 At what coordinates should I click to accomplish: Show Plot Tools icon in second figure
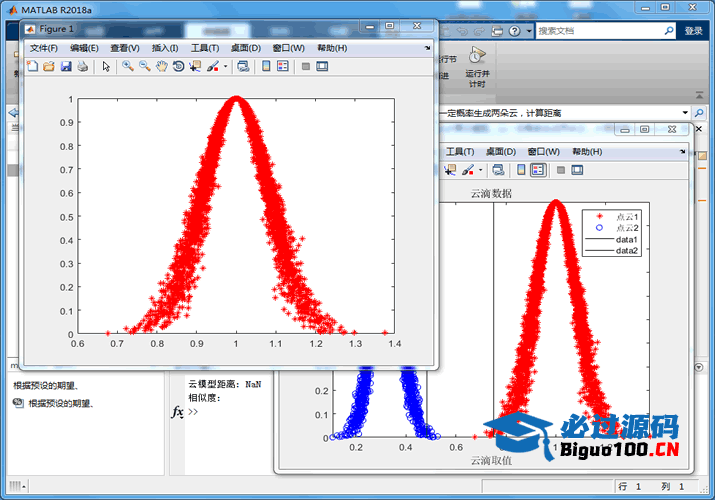pyautogui.click(x=577, y=170)
